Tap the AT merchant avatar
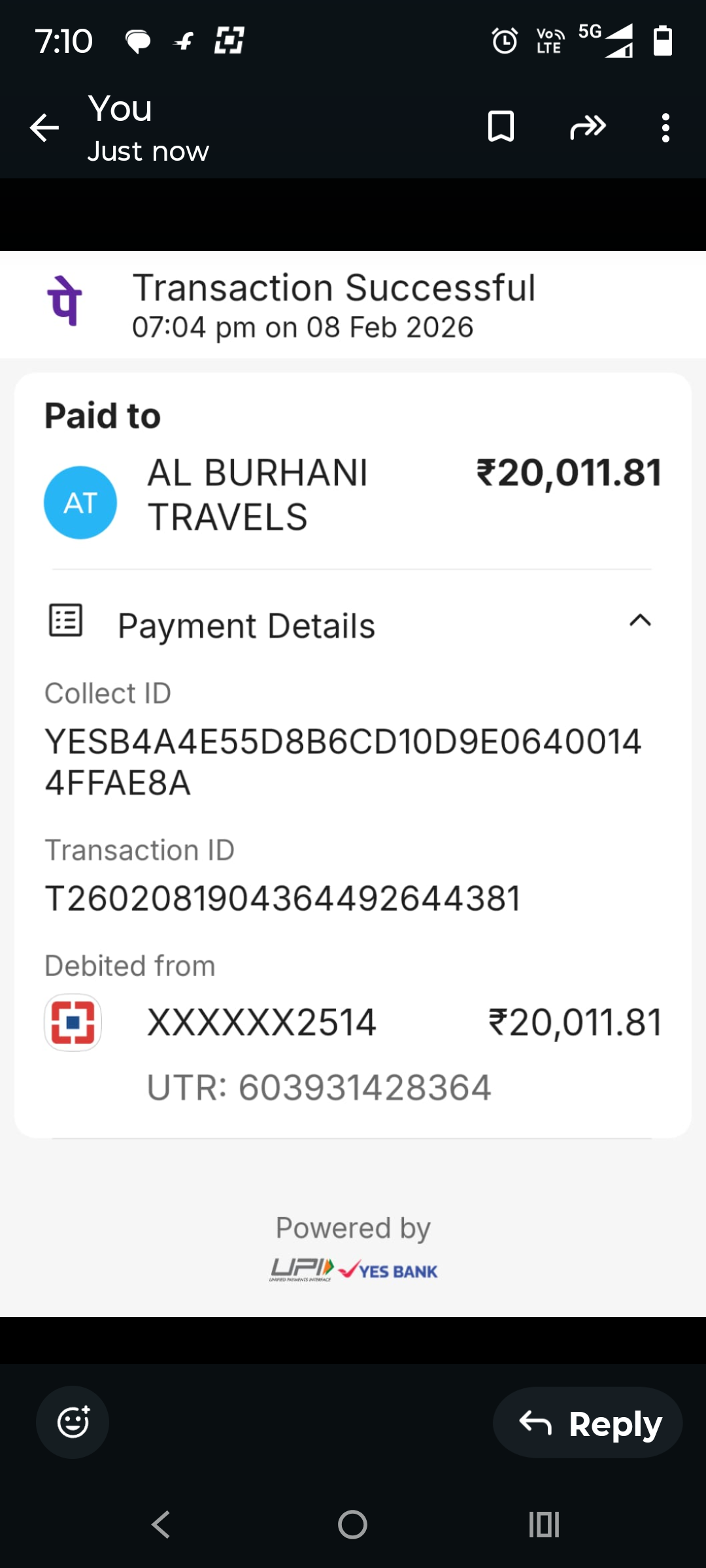This screenshot has width=706, height=1568. click(x=80, y=502)
